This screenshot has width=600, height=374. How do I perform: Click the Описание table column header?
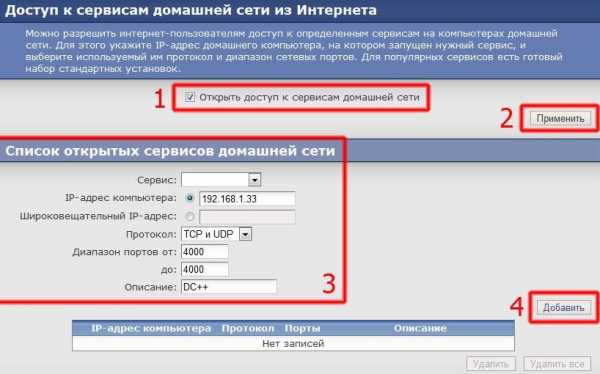tap(420, 328)
